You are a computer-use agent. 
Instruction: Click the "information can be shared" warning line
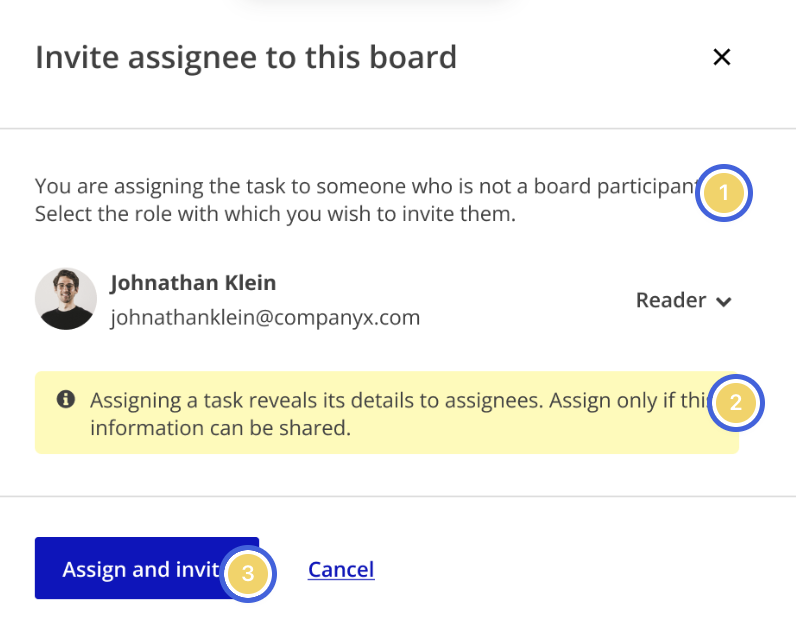221,428
